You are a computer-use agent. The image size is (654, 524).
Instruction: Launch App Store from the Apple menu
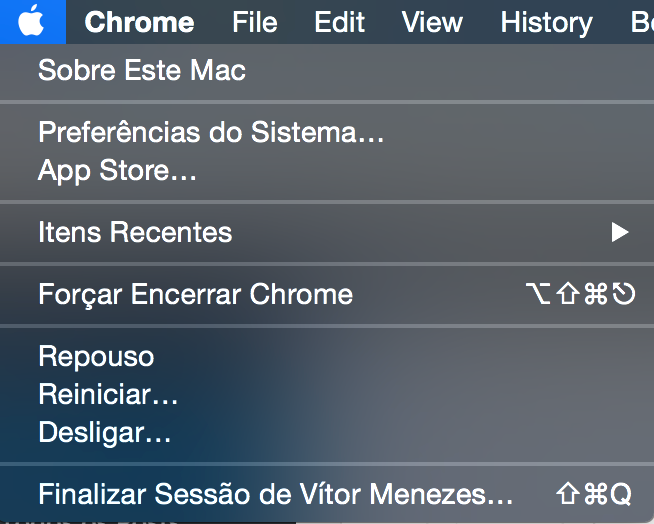click(x=117, y=171)
